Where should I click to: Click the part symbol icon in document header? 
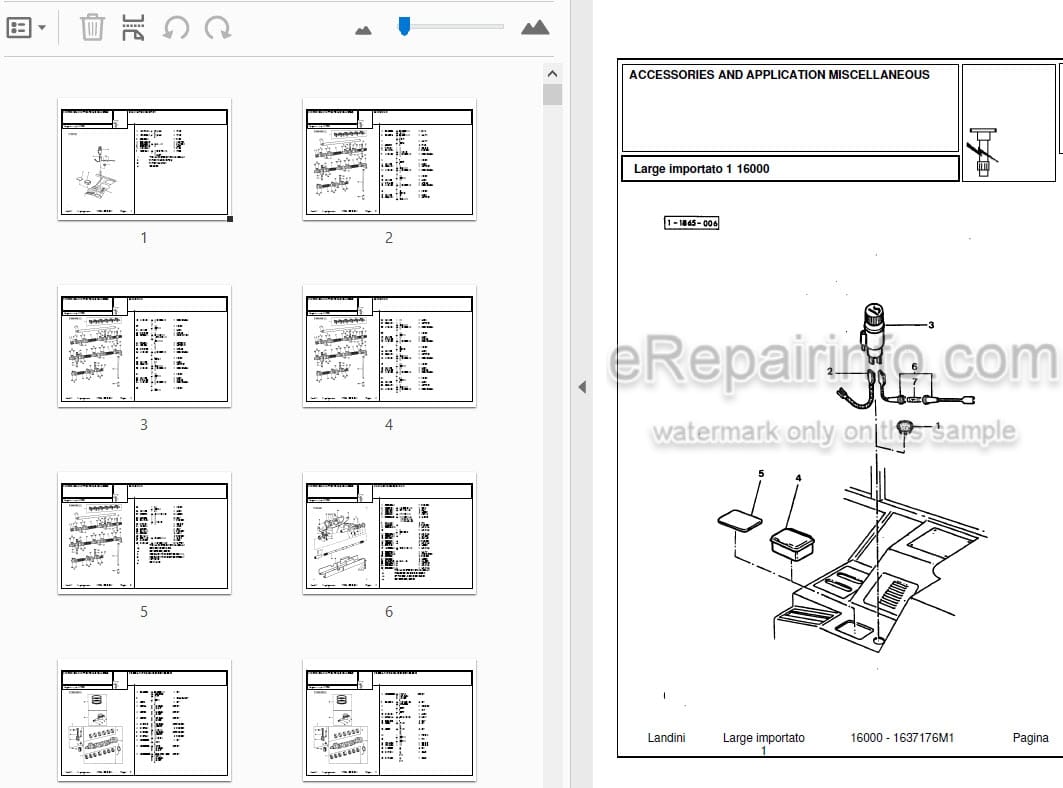983,152
